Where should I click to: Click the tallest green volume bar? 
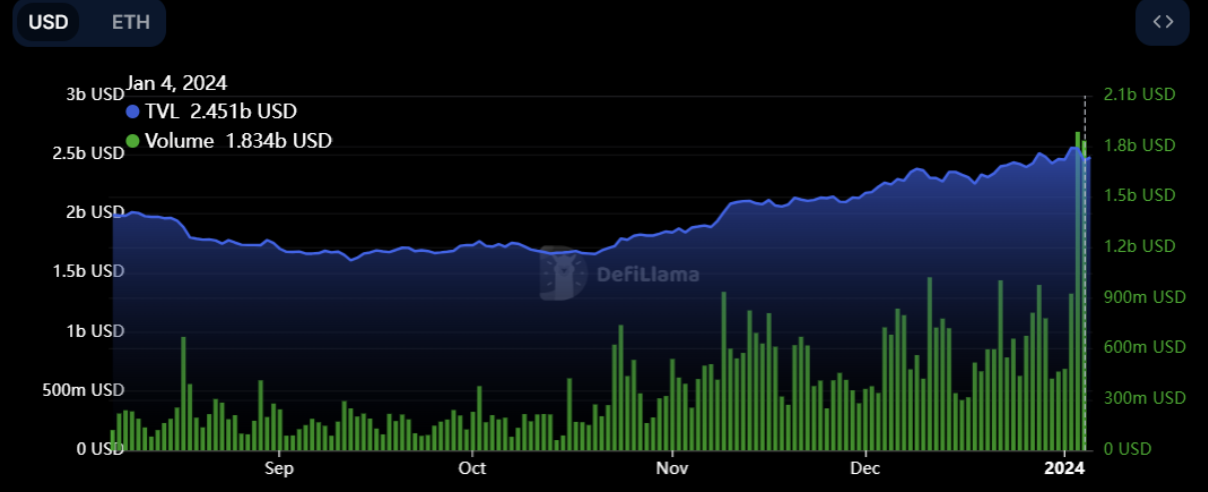[1078, 290]
